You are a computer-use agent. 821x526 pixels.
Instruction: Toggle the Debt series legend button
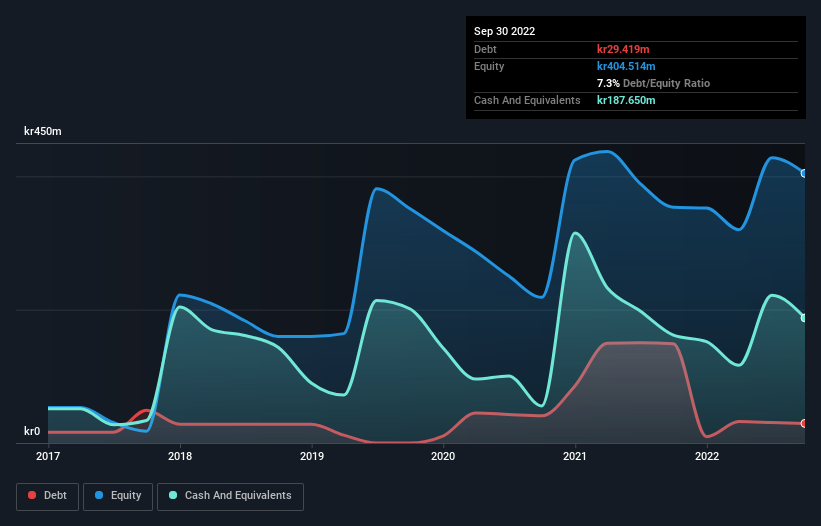(x=47, y=496)
